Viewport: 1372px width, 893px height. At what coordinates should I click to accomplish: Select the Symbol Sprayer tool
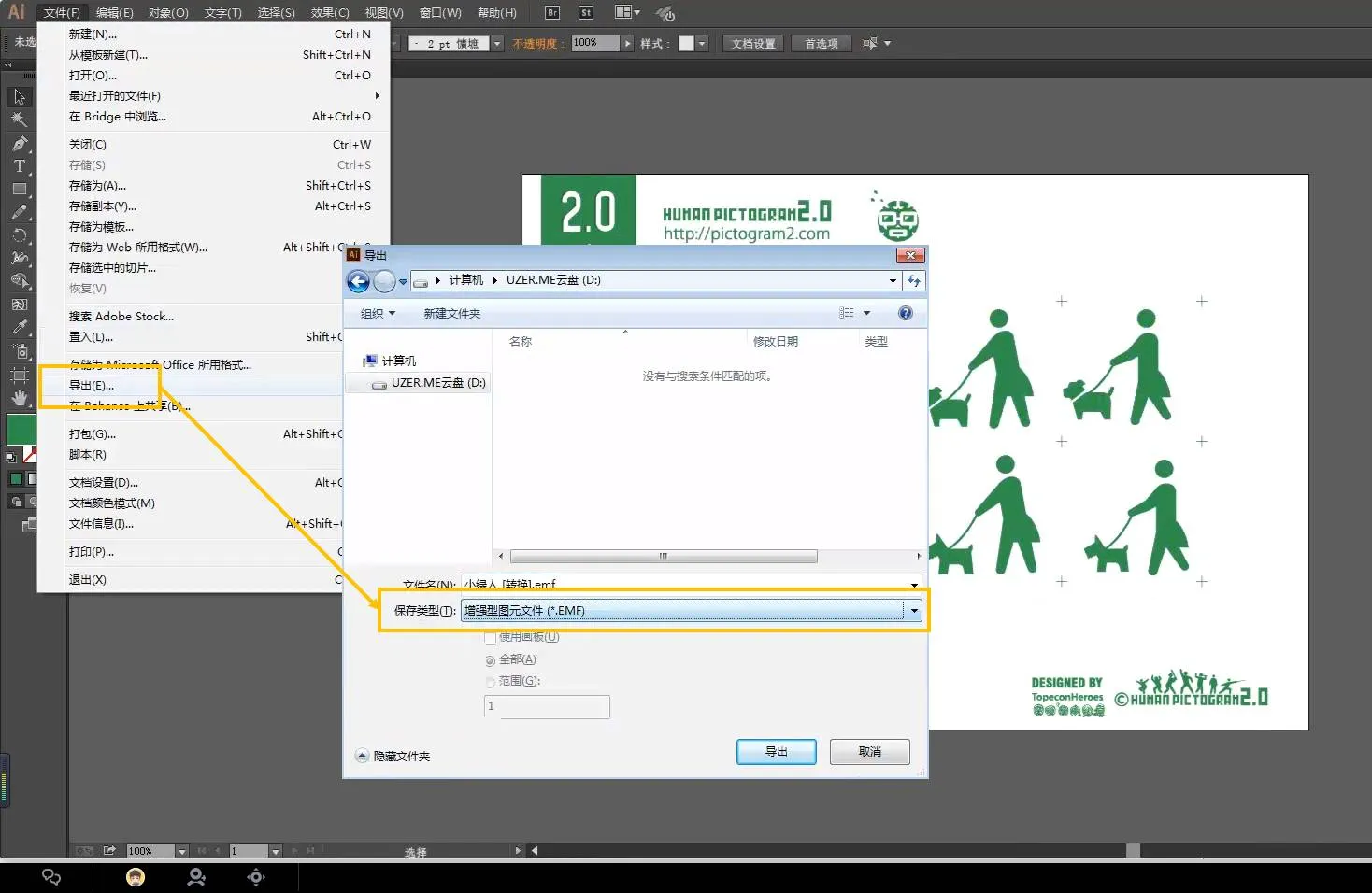[19, 351]
